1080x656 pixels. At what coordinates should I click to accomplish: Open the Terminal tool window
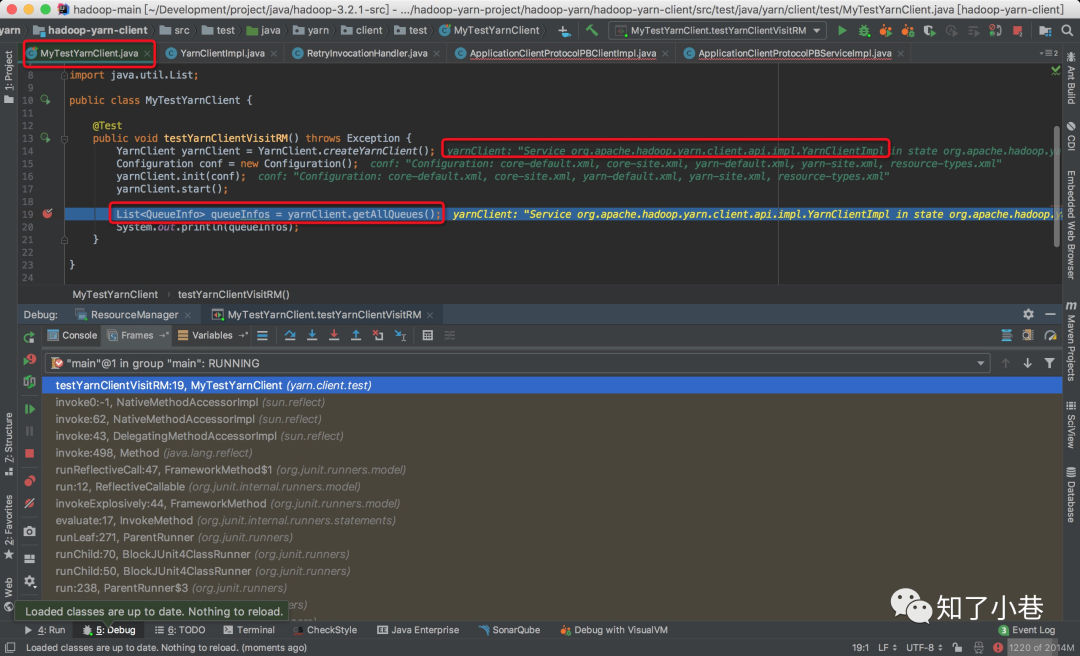[x=249, y=630]
